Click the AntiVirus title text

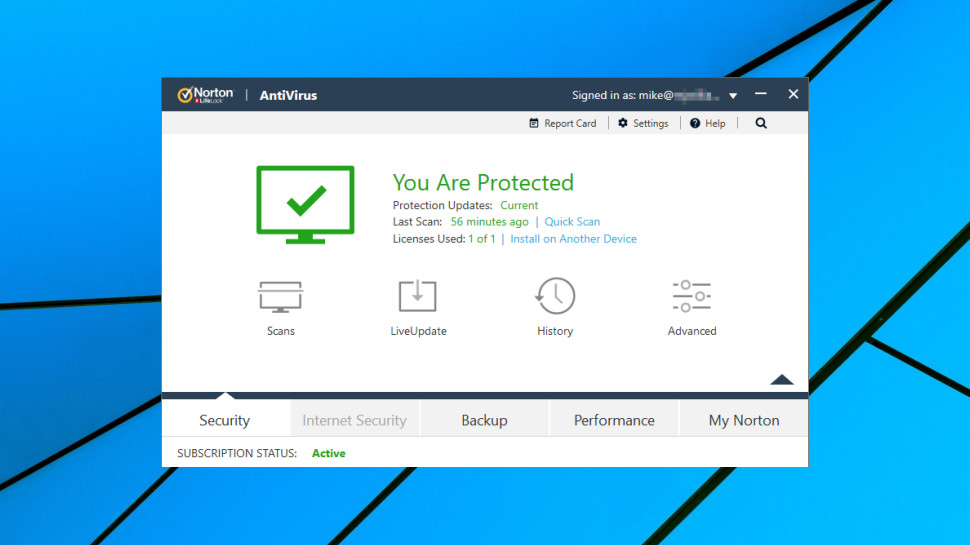(288, 95)
